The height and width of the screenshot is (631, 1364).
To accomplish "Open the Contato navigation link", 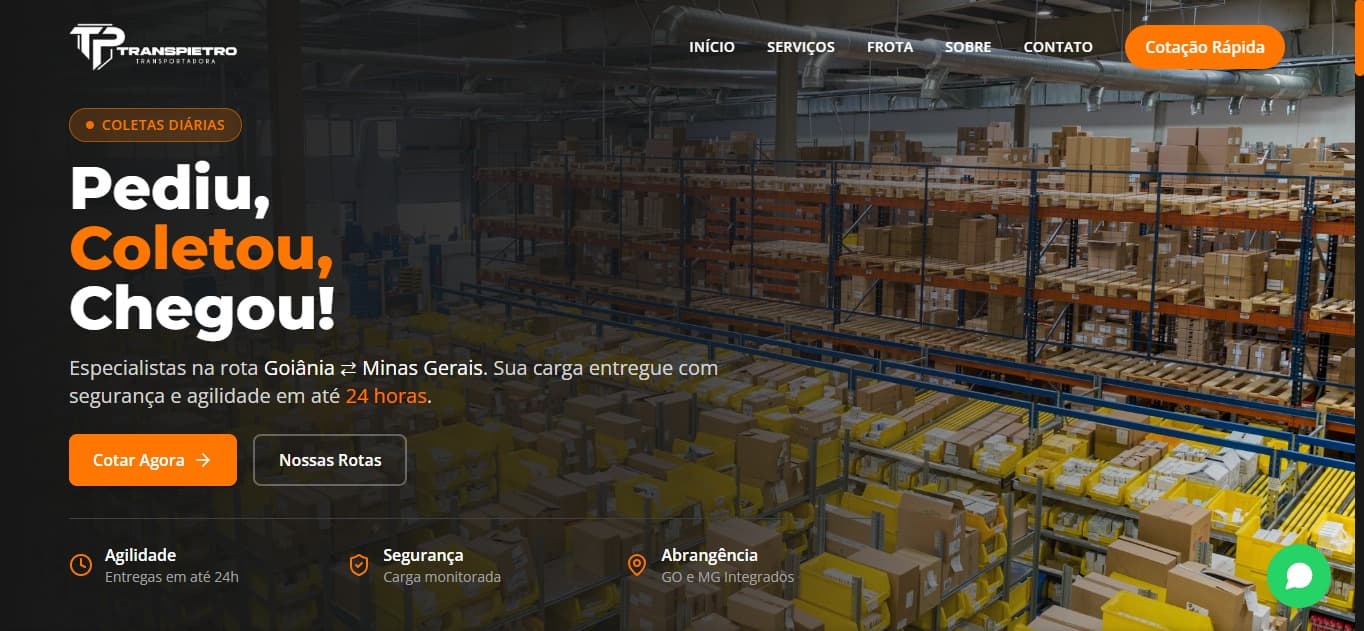I will (x=1058, y=47).
